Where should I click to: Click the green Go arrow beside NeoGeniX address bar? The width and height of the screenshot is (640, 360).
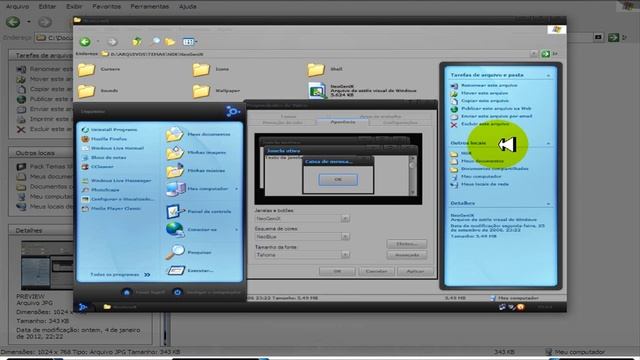(545, 54)
